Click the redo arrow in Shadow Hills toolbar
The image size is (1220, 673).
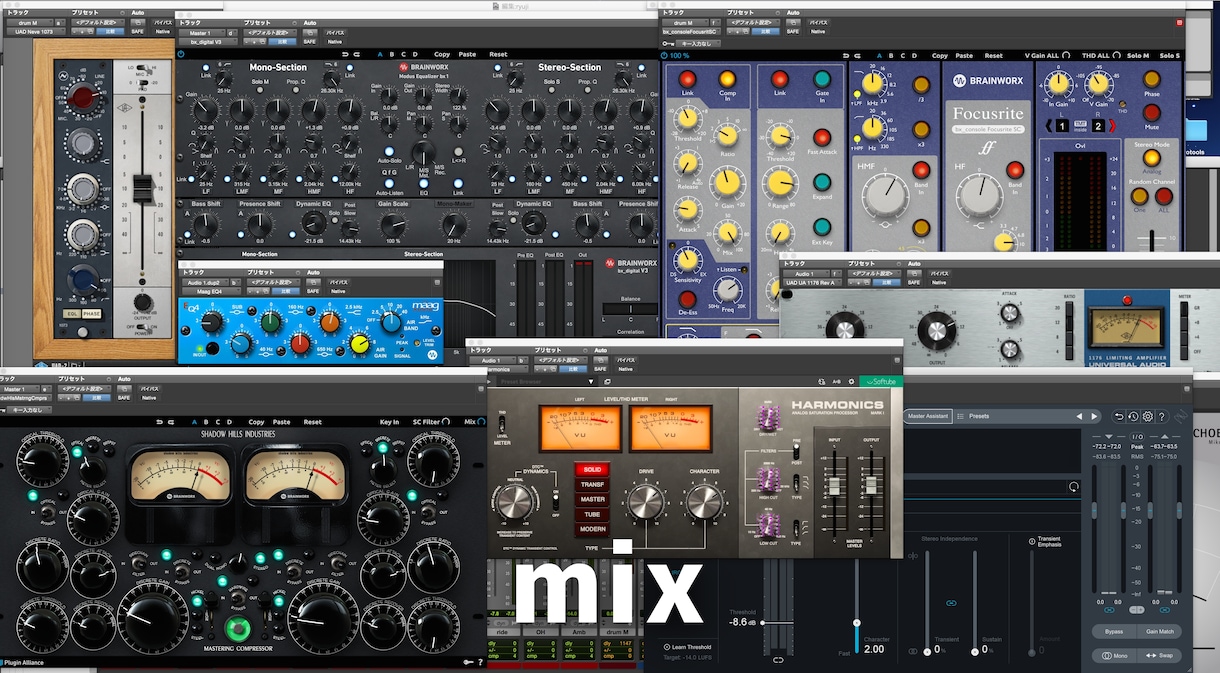(x=173, y=422)
